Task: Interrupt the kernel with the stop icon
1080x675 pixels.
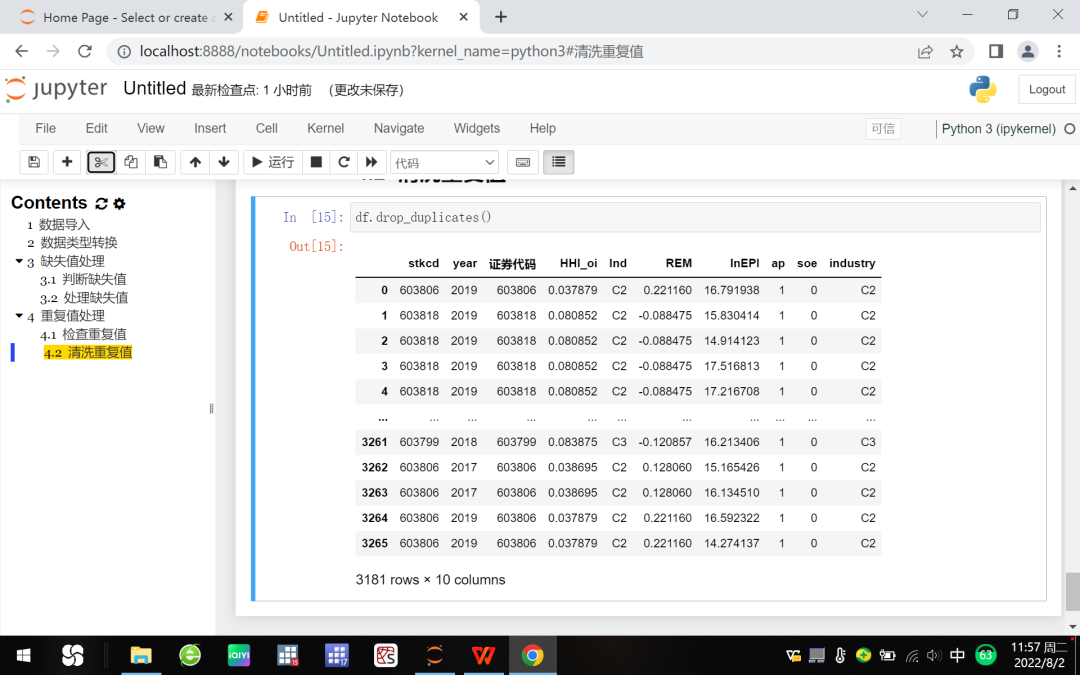Action: tap(316, 162)
